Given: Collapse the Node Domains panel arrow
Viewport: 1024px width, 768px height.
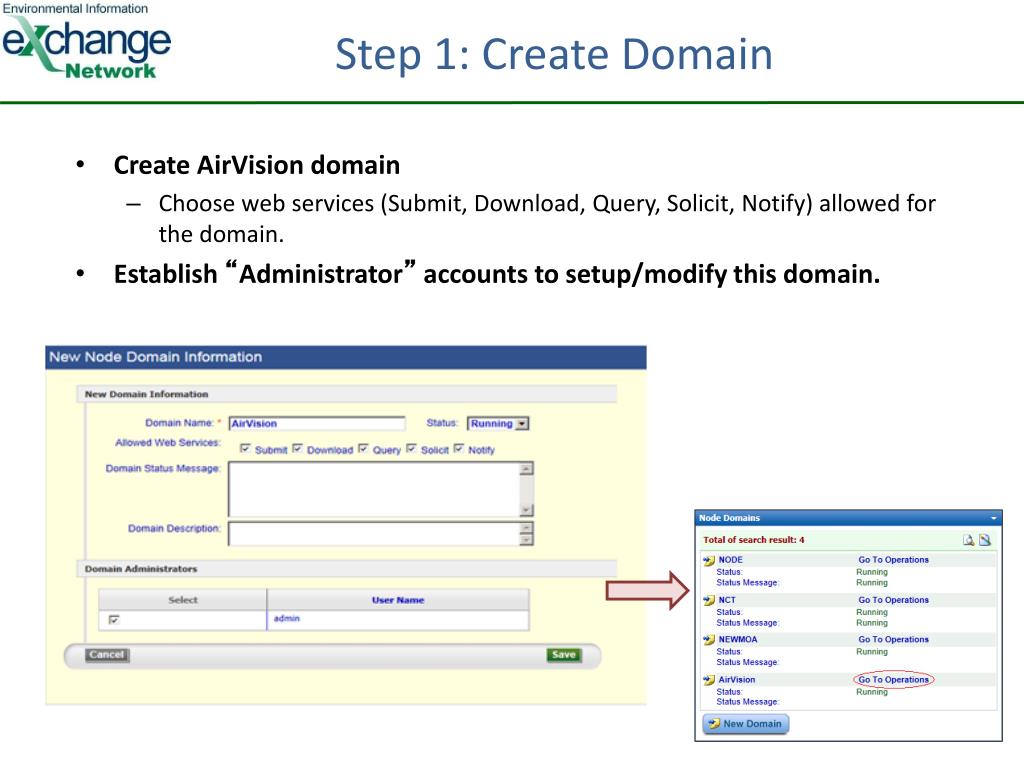Looking at the screenshot, I should pyautogui.click(x=993, y=518).
